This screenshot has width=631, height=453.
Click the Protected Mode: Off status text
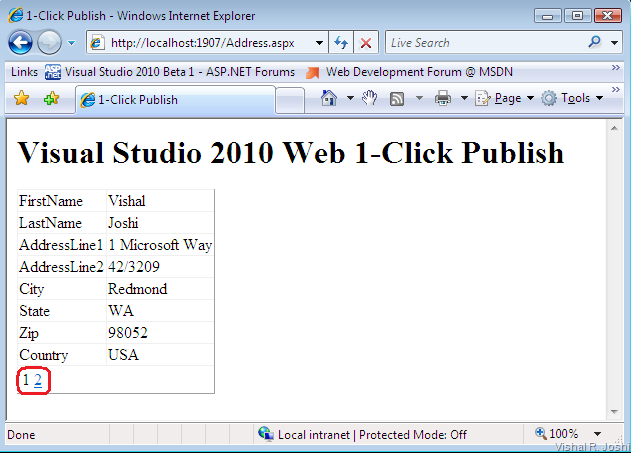tap(412, 435)
